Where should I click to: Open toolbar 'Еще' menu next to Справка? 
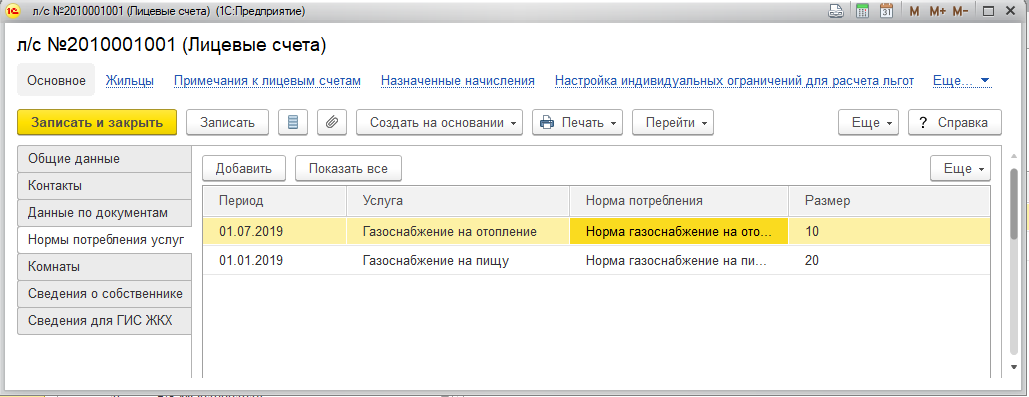[868, 122]
